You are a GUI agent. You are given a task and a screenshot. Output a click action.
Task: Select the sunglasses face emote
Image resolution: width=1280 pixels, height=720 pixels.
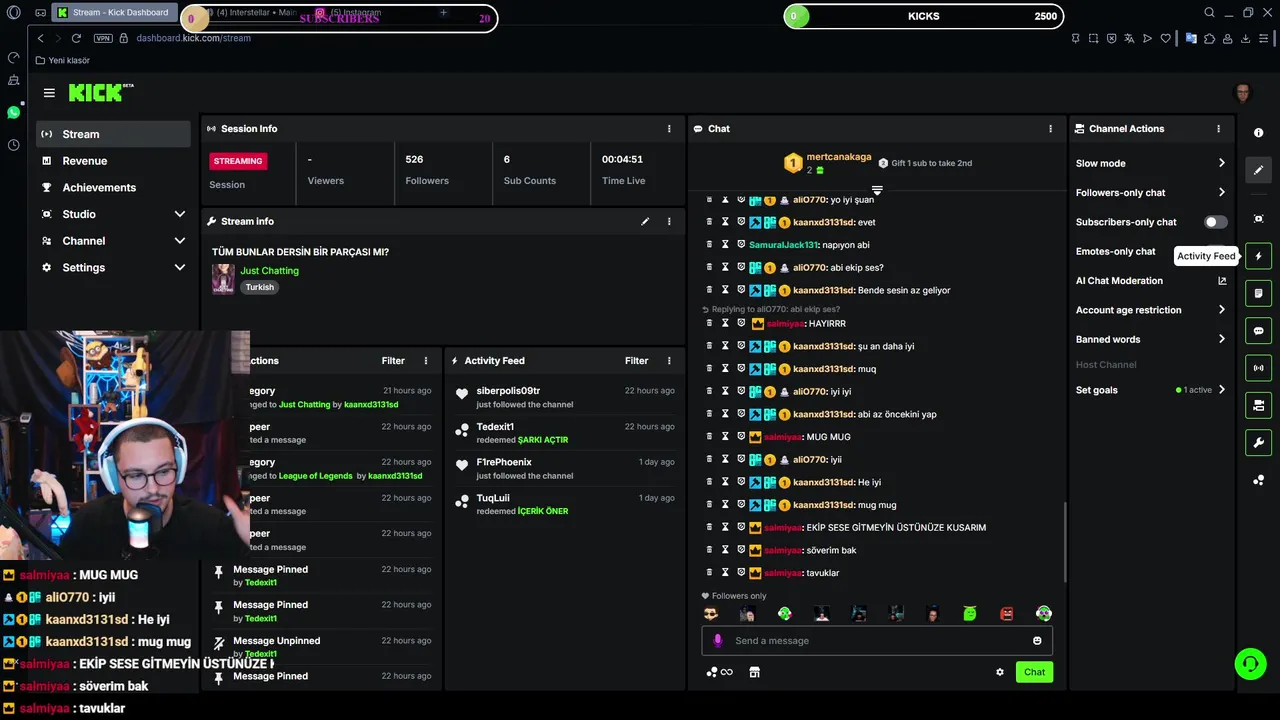(710, 614)
